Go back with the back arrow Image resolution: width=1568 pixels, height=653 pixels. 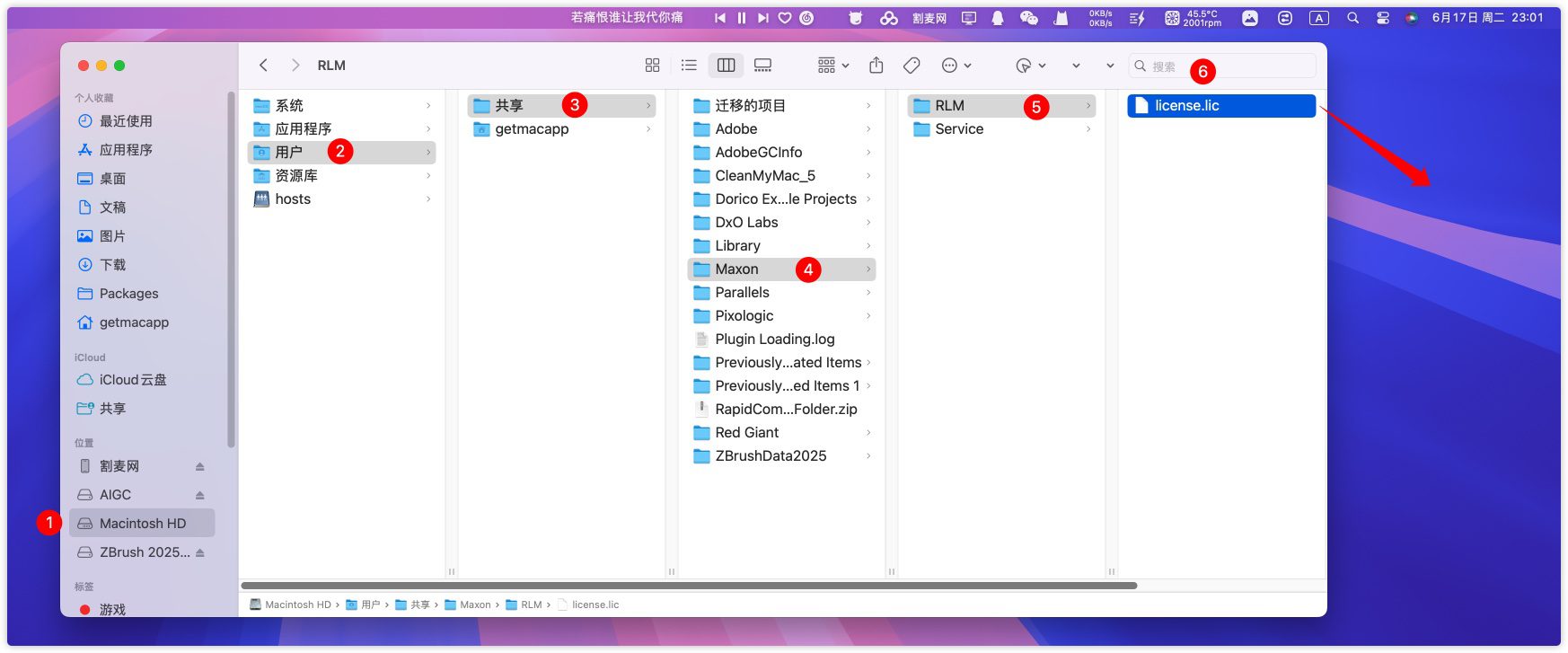click(x=263, y=66)
